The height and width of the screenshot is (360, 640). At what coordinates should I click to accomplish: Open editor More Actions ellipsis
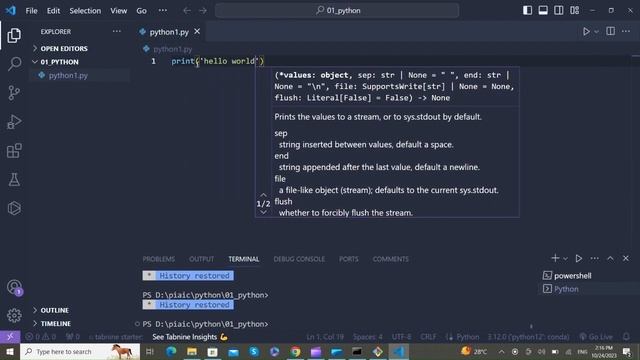coord(626,31)
